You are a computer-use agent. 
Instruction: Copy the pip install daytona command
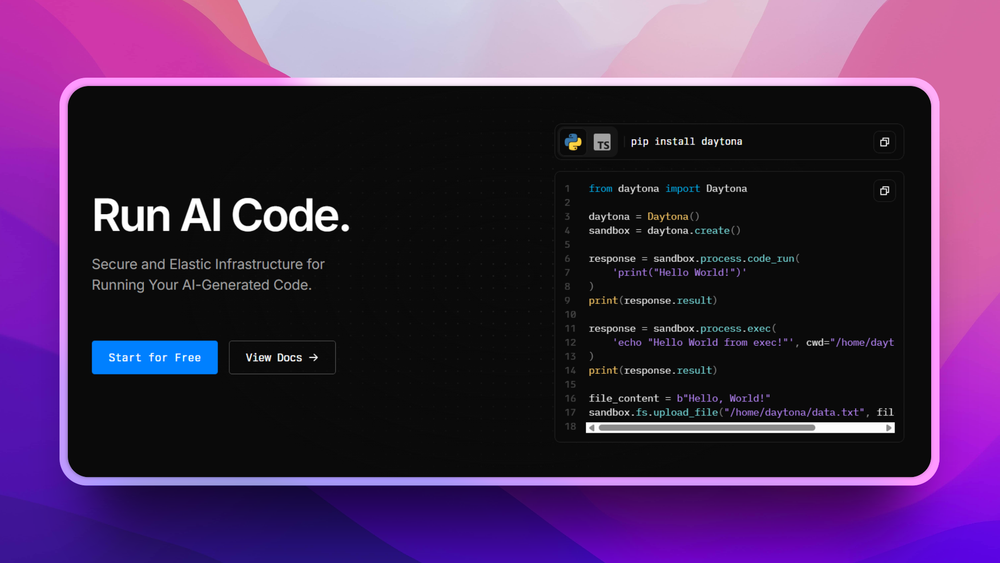tap(884, 142)
